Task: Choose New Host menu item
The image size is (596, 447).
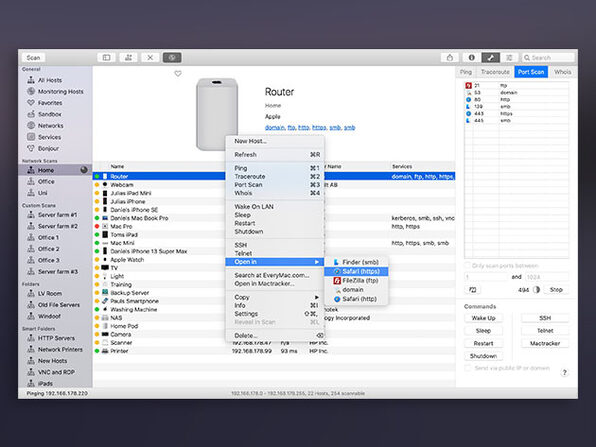Action: [275, 141]
